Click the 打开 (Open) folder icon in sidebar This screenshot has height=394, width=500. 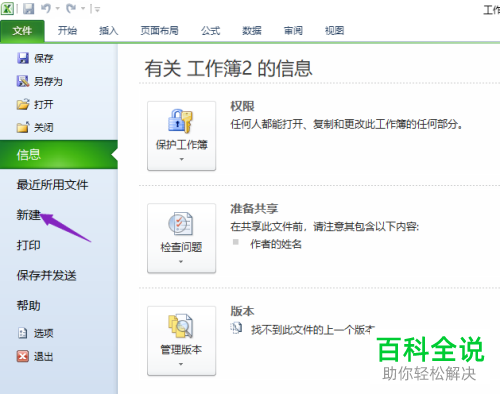pyautogui.click(x=23, y=104)
